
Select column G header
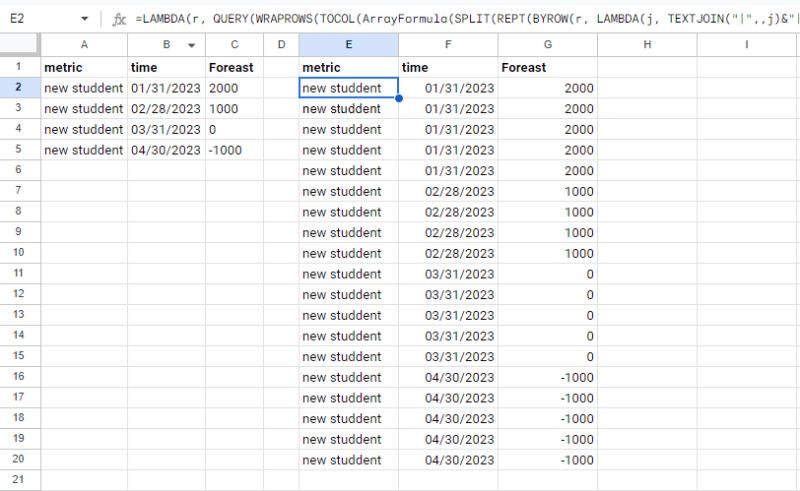point(547,45)
